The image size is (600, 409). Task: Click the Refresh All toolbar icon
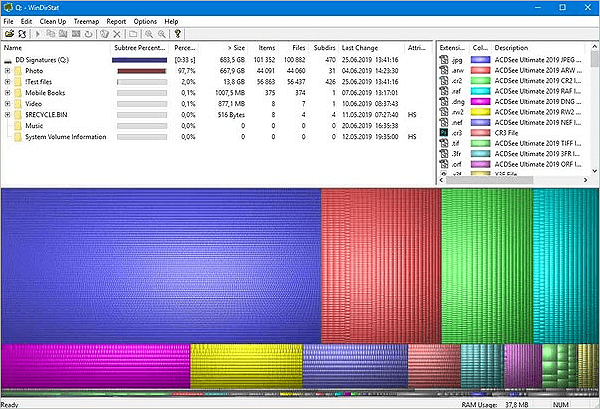click(21, 33)
